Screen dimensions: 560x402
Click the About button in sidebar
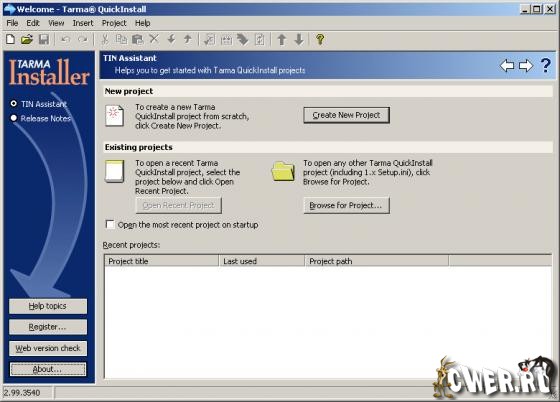[x=48, y=369]
